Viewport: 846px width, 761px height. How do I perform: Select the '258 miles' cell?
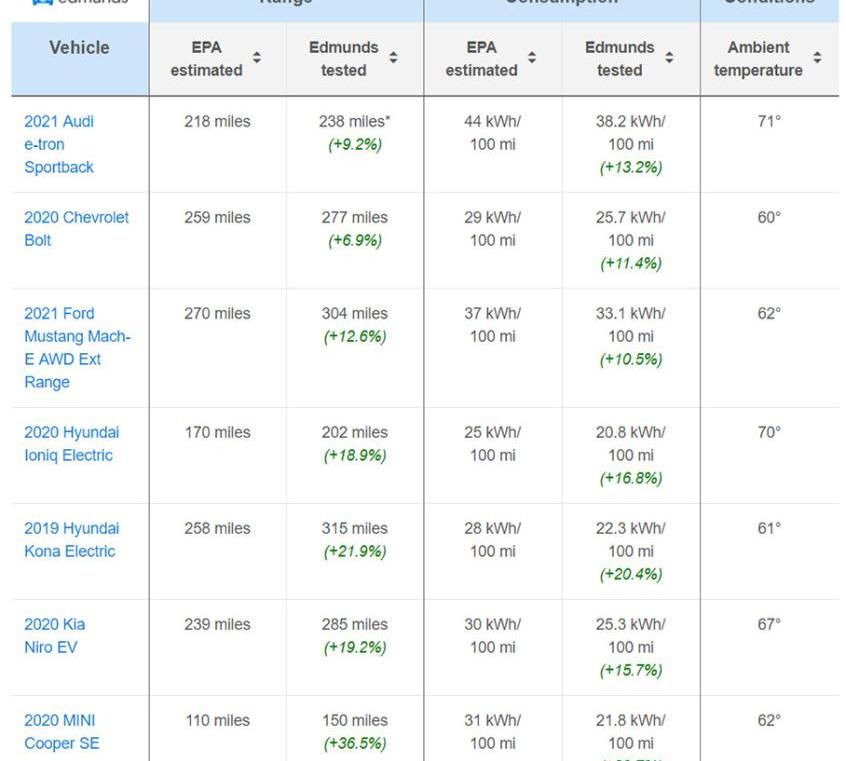pyautogui.click(x=217, y=528)
